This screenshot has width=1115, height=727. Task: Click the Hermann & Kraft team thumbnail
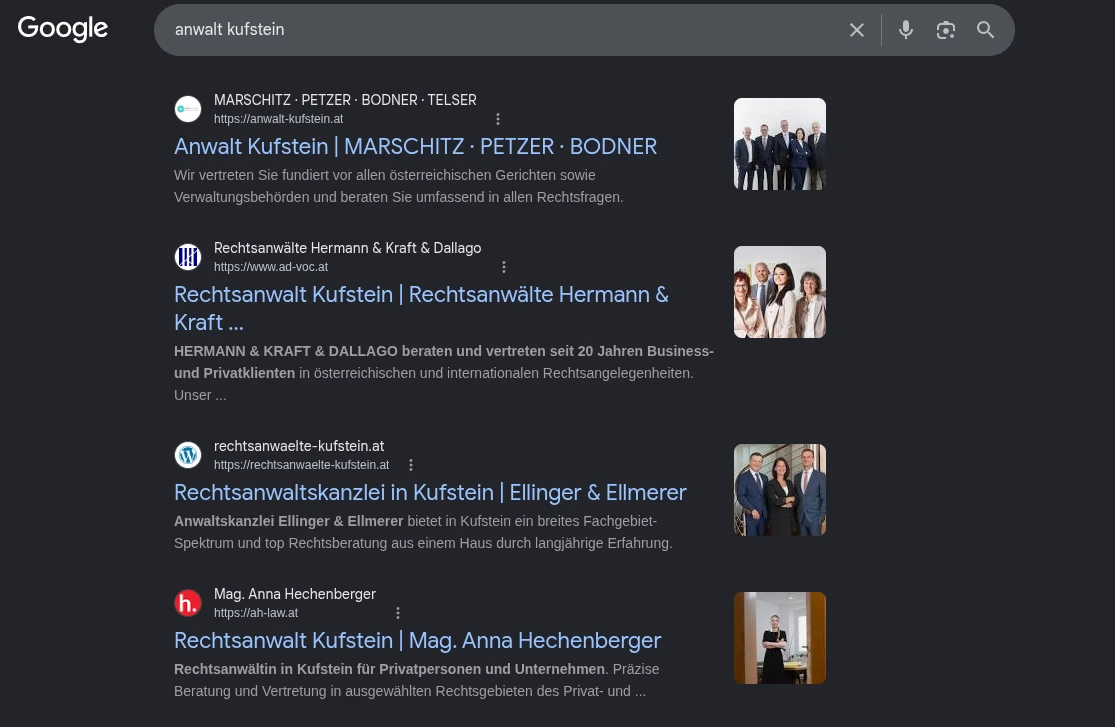(x=779, y=292)
